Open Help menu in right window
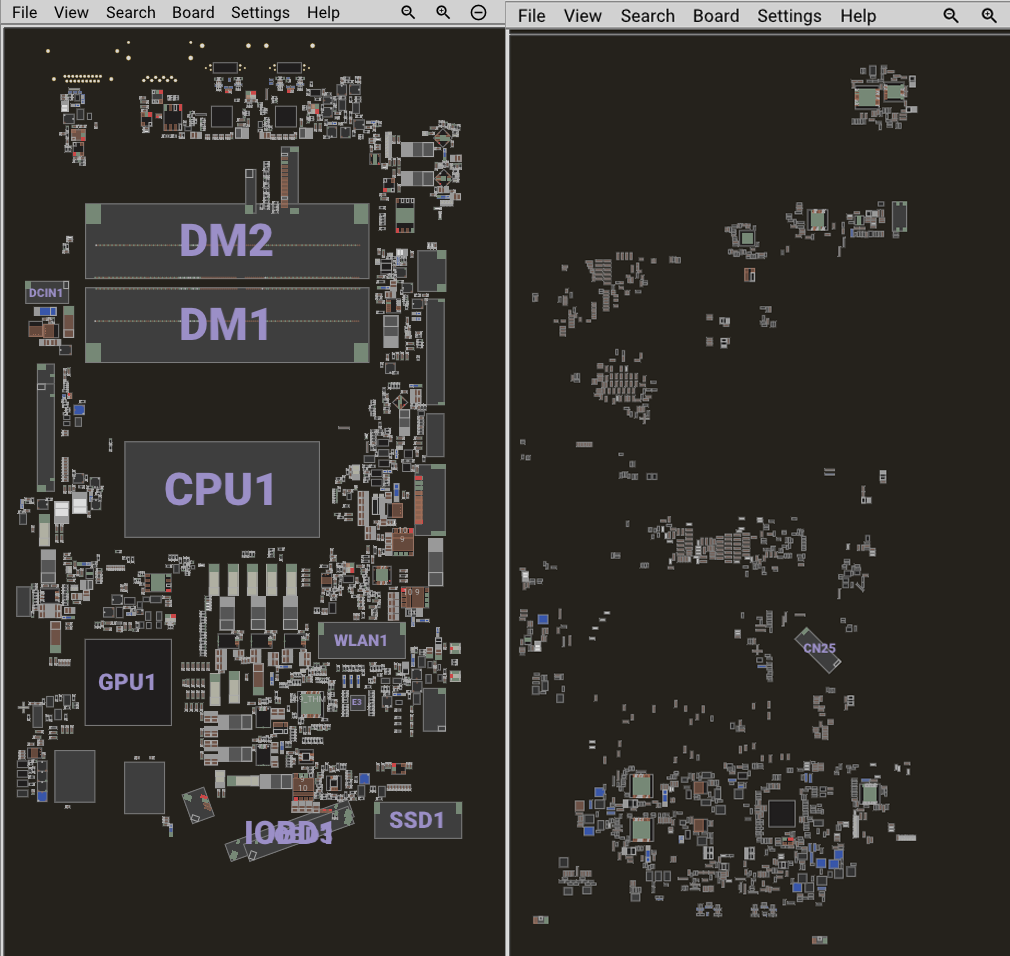The height and width of the screenshot is (956, 1010). tap(858, 16)
